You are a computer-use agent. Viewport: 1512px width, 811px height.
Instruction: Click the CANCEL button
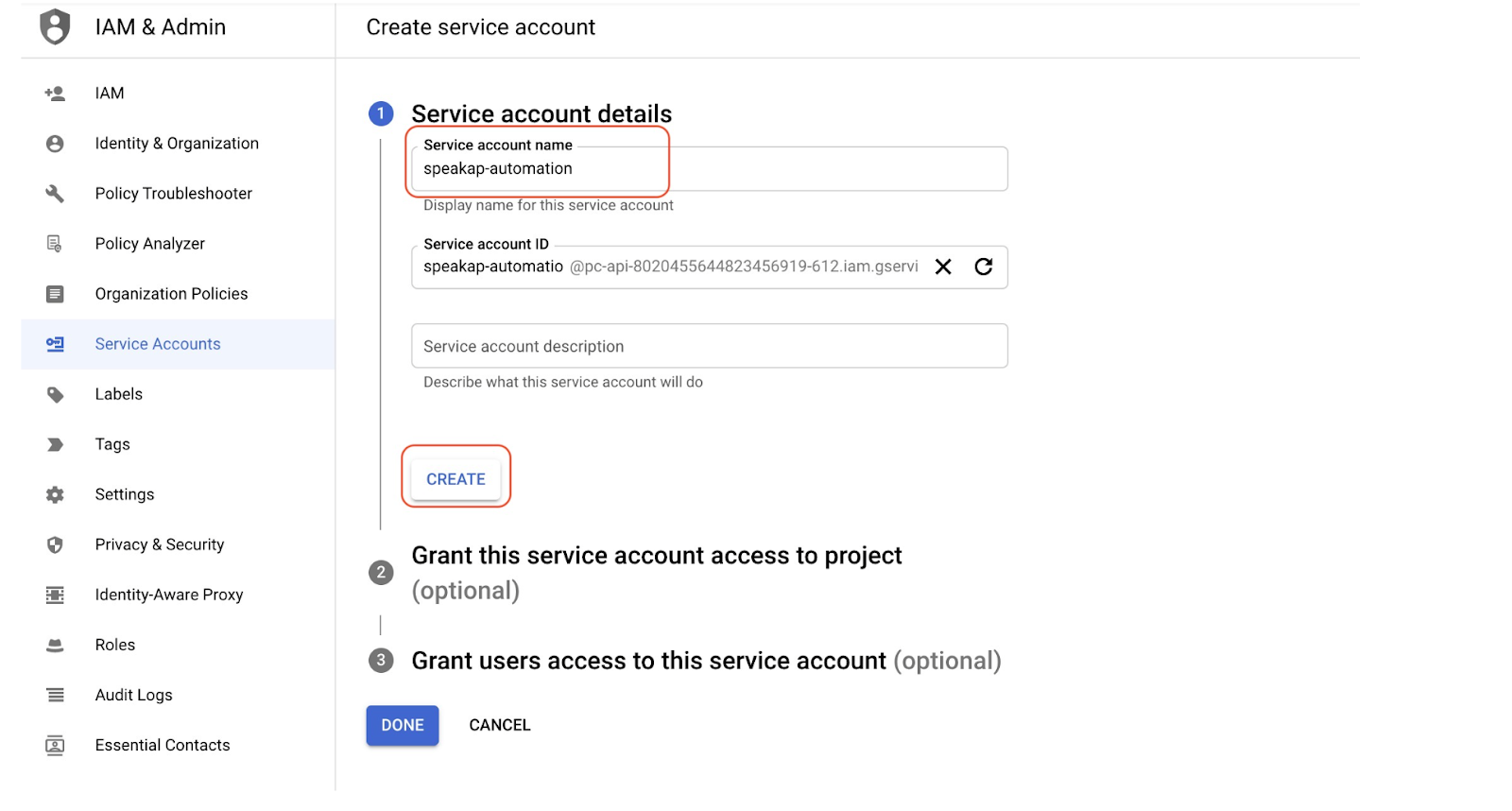click(x=500, y=725)
